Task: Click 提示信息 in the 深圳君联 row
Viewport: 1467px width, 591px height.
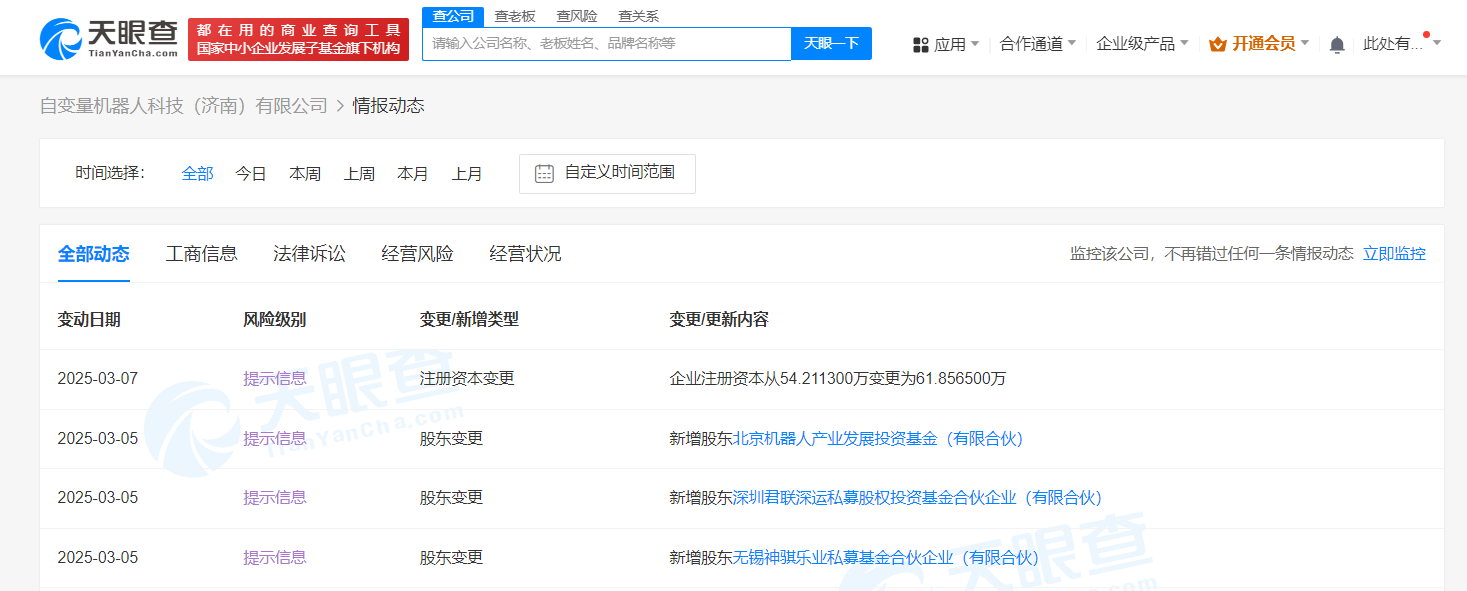Action: [275, 497]
